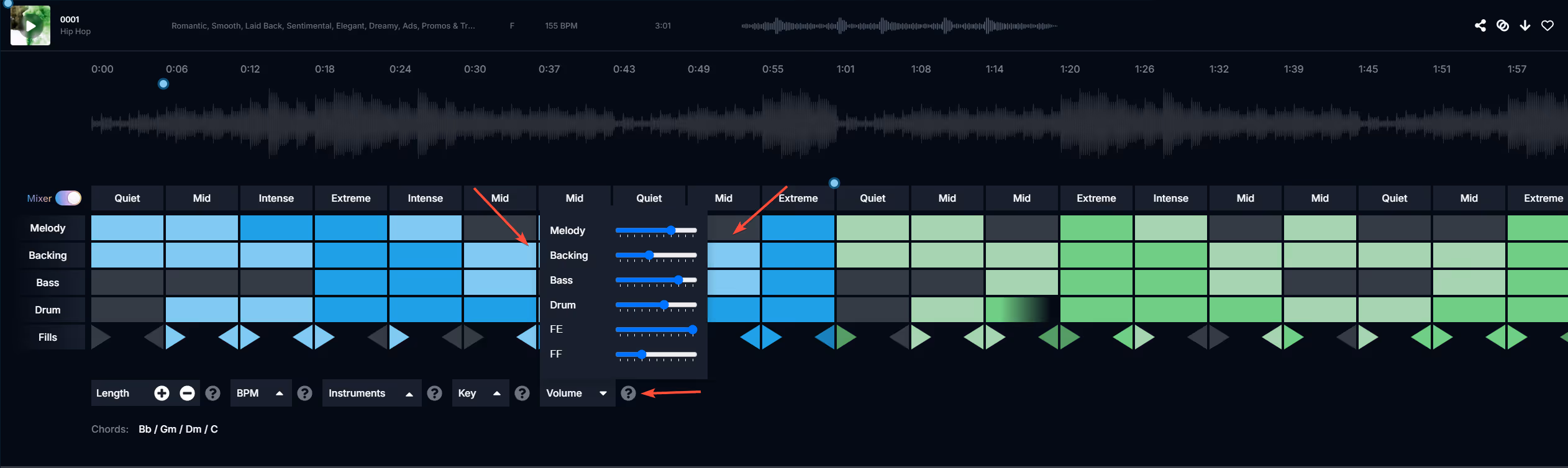Toggle Melody cell in first green Extreme section
Image resolution: width=1568 pixels, height=468 pixels.
pyautogui.click(x=1096, y=228)
